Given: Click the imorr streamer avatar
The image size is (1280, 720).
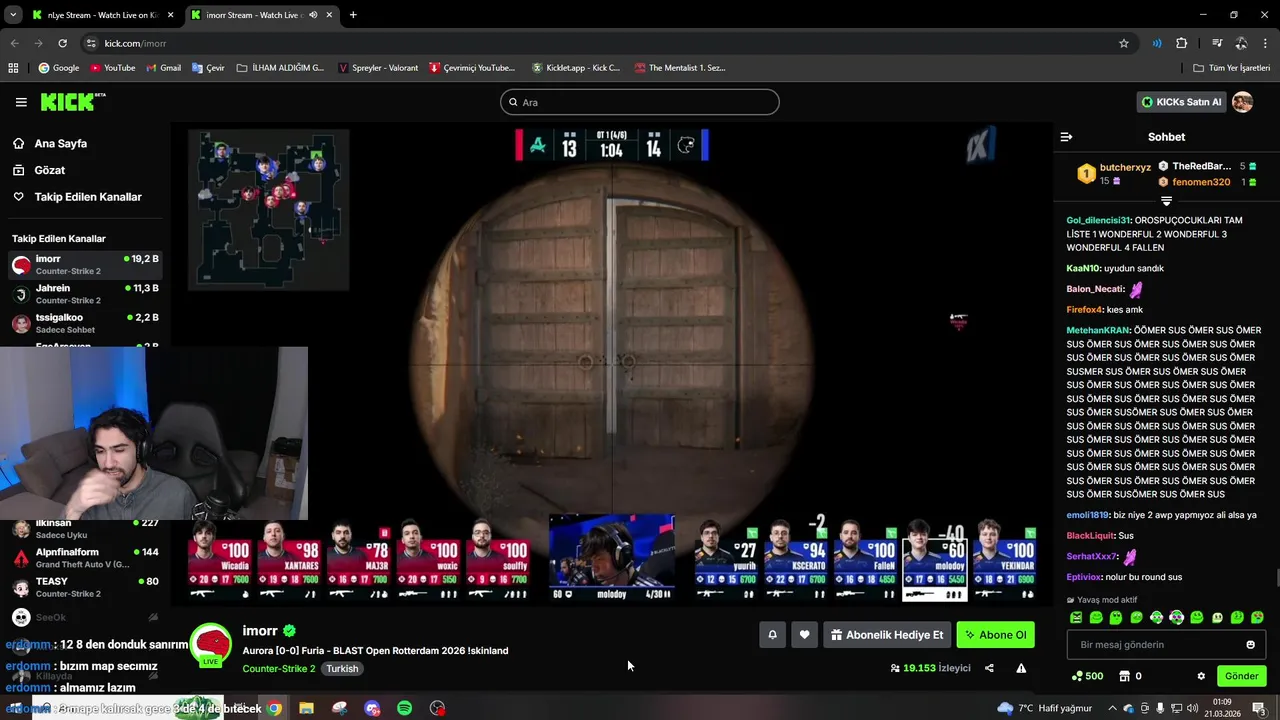Looking at the screenshot, I should [x=211, y=644].
